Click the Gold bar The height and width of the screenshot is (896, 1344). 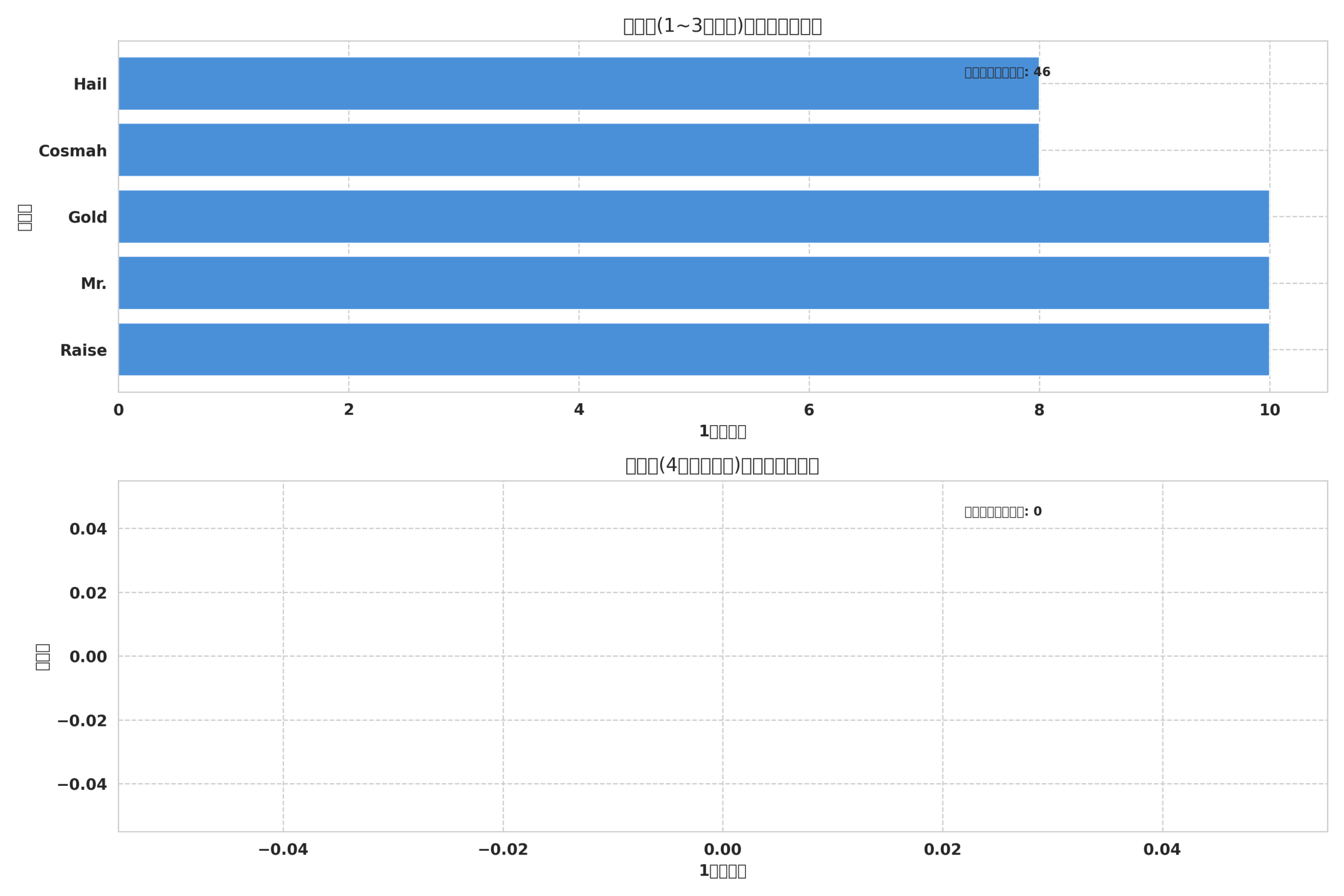coord(694,217)
